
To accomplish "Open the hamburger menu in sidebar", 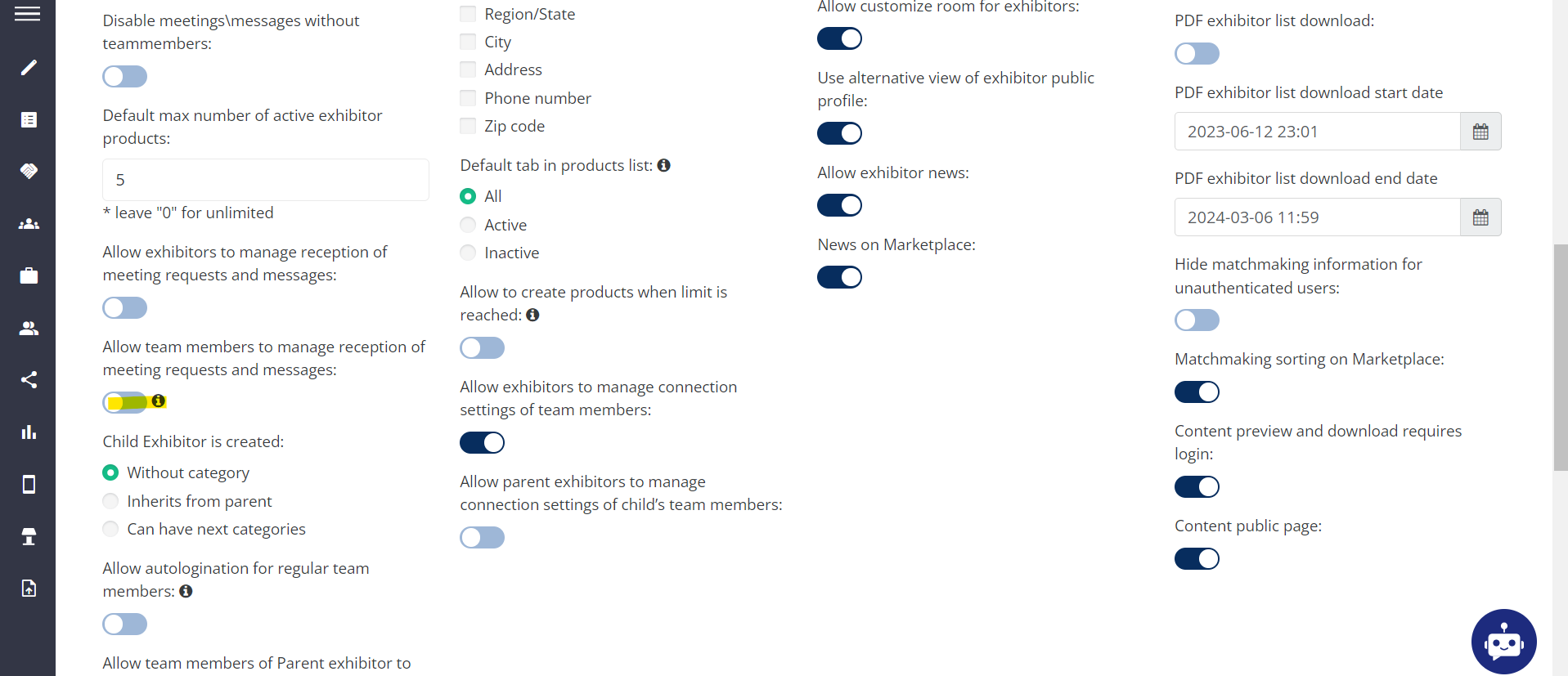I will click(27, 14).
